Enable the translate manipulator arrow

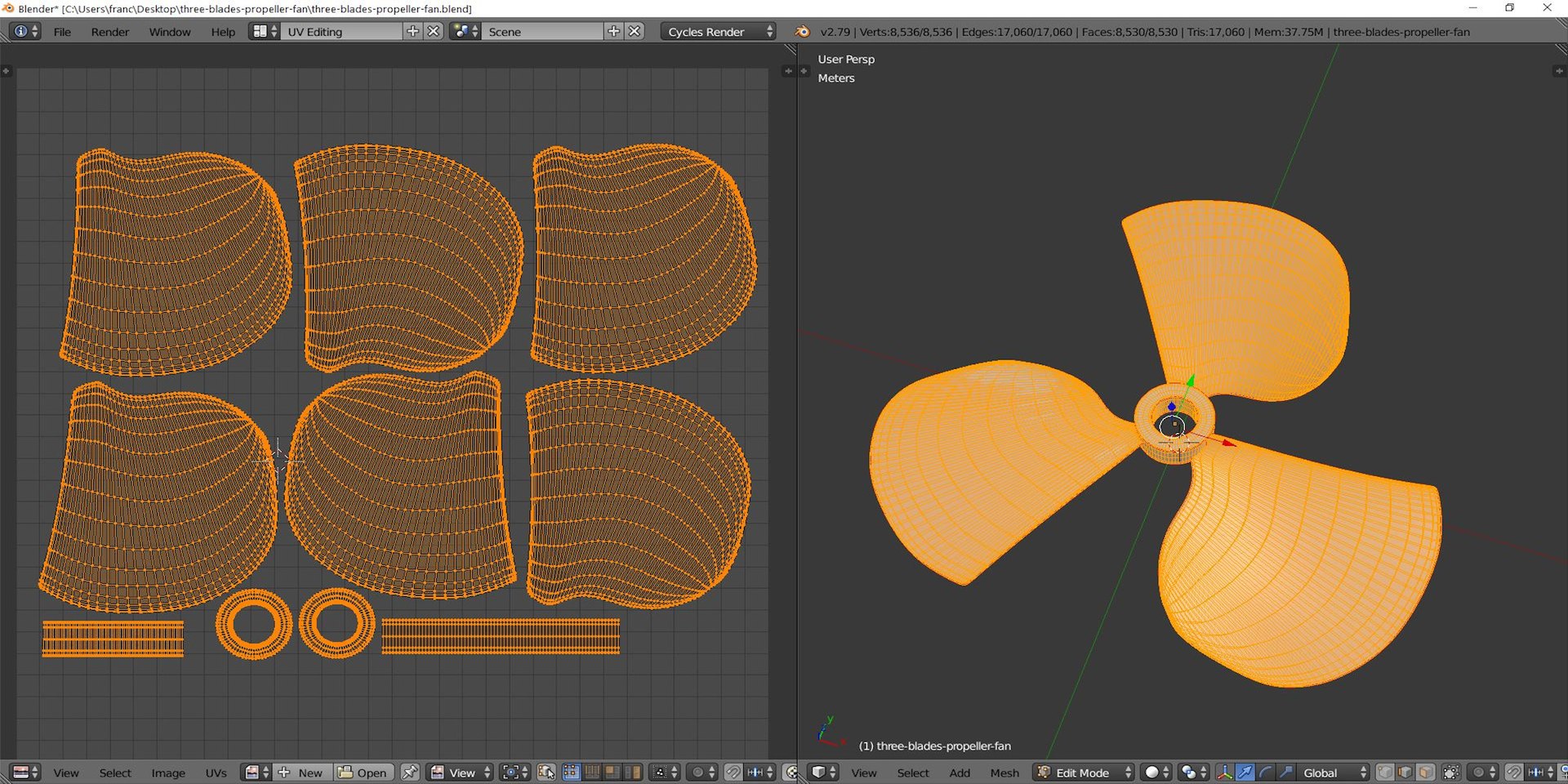(x=1245, y=773)
